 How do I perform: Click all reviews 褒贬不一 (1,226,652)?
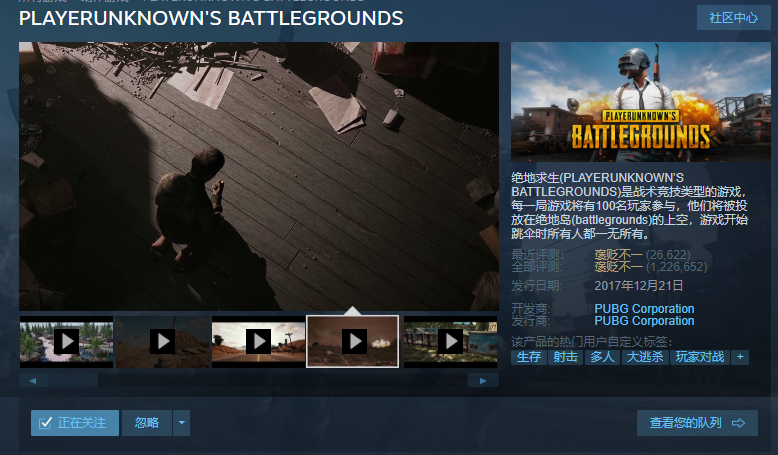pos(650,267)
